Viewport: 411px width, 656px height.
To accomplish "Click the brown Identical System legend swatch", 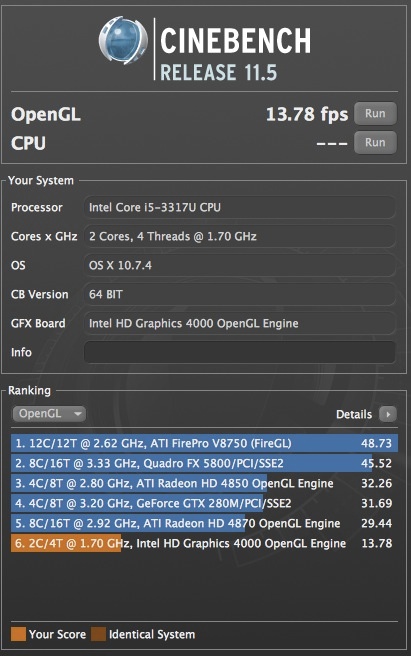I will click(x=98, y=634).
